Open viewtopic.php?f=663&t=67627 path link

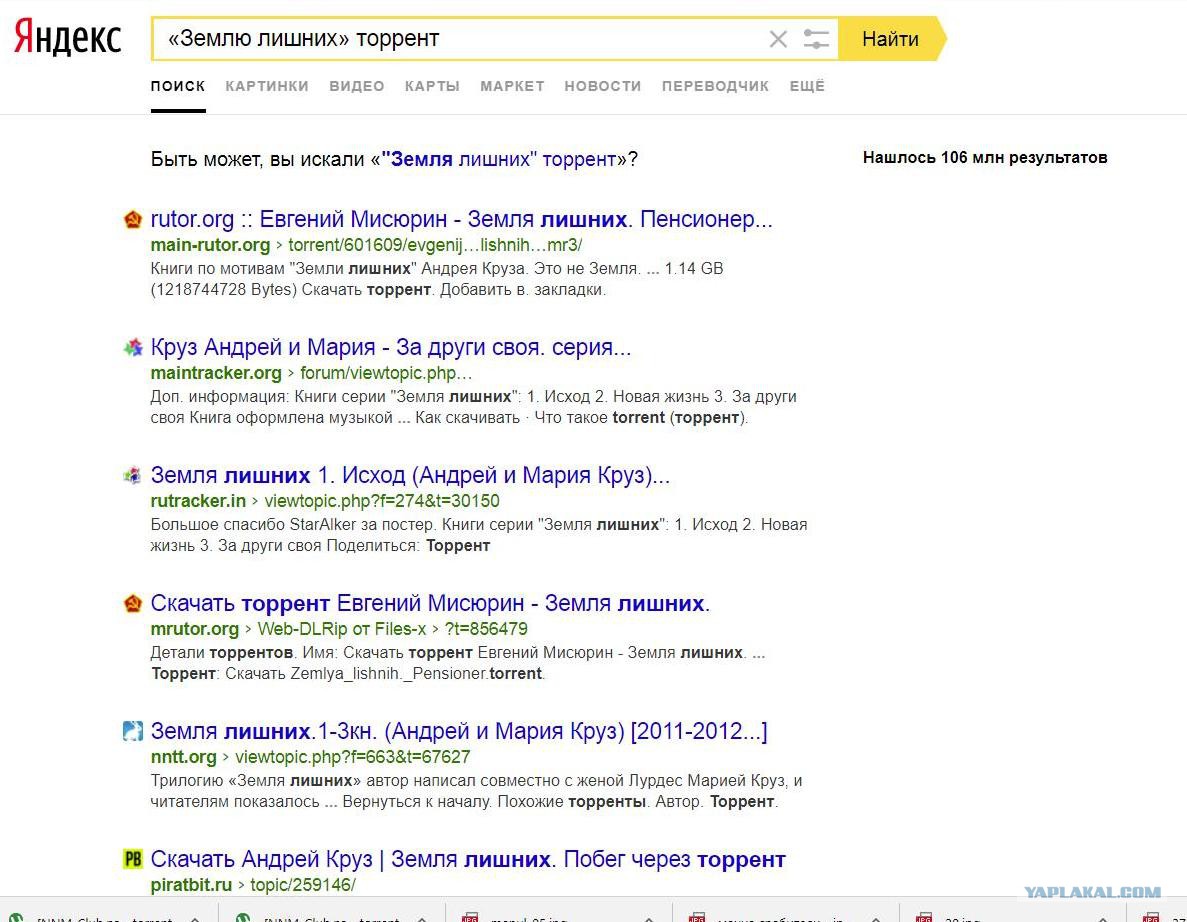click(353, 757)
